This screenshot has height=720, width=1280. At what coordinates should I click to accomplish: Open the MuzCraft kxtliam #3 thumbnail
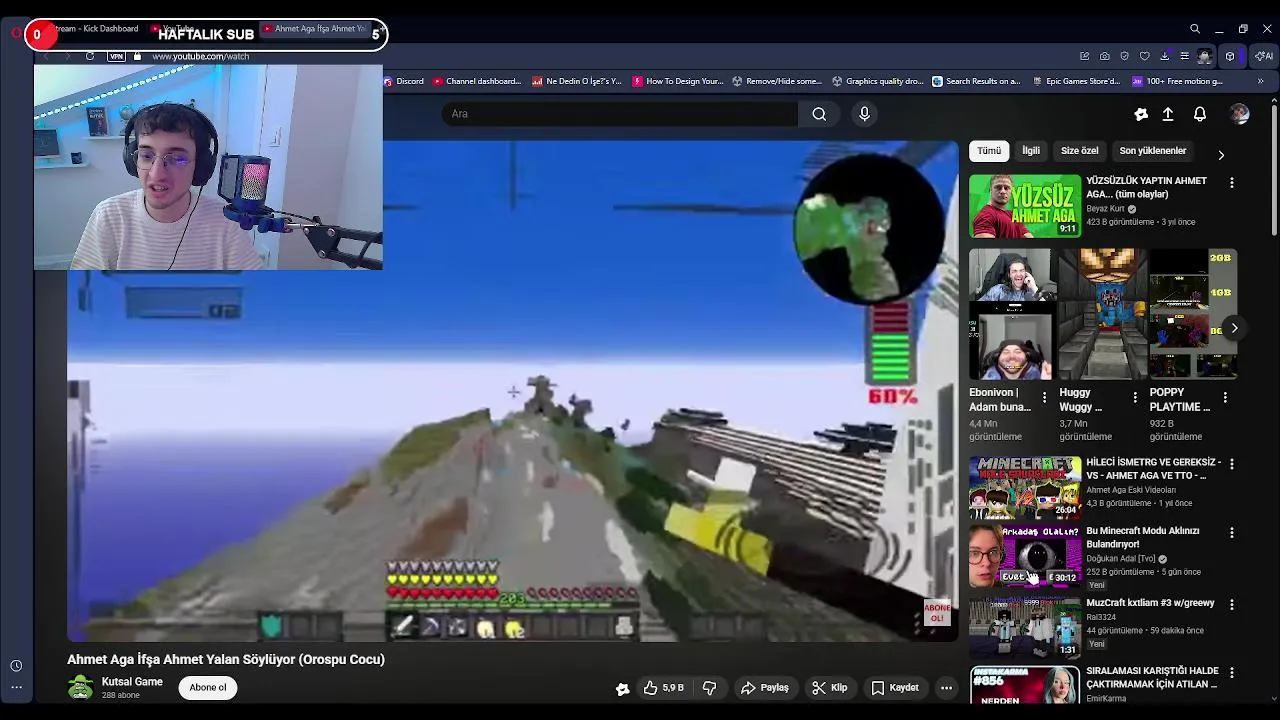click(1025, 628)
